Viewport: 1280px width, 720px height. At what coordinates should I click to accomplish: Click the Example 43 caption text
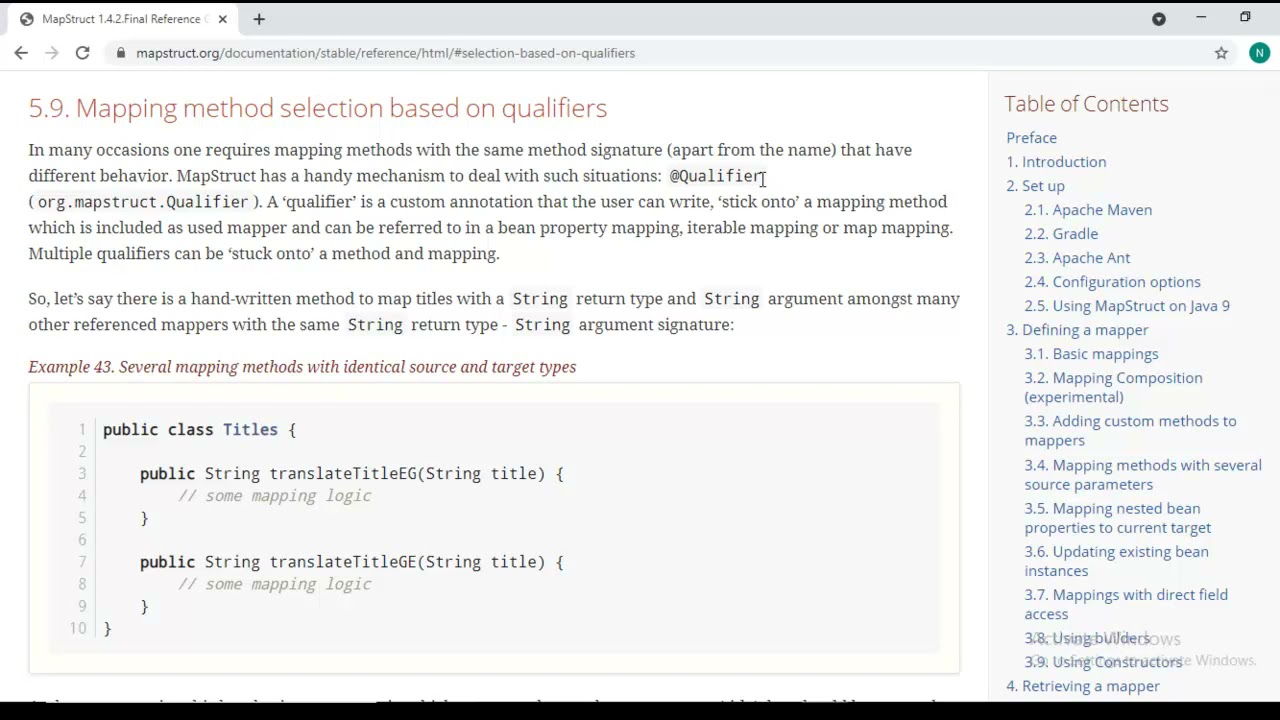[x=302, y=367]
